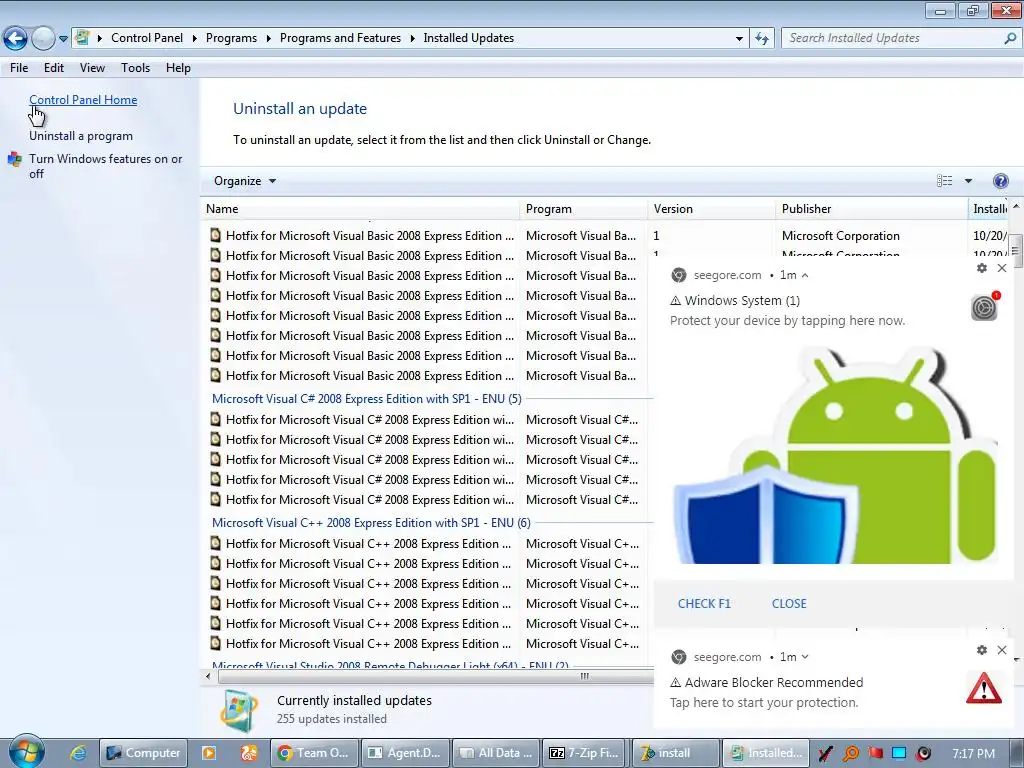This screenshot has width=1024, height=768.
Task: Click Programs in the breadcrumb path
Action: (231, 38)
